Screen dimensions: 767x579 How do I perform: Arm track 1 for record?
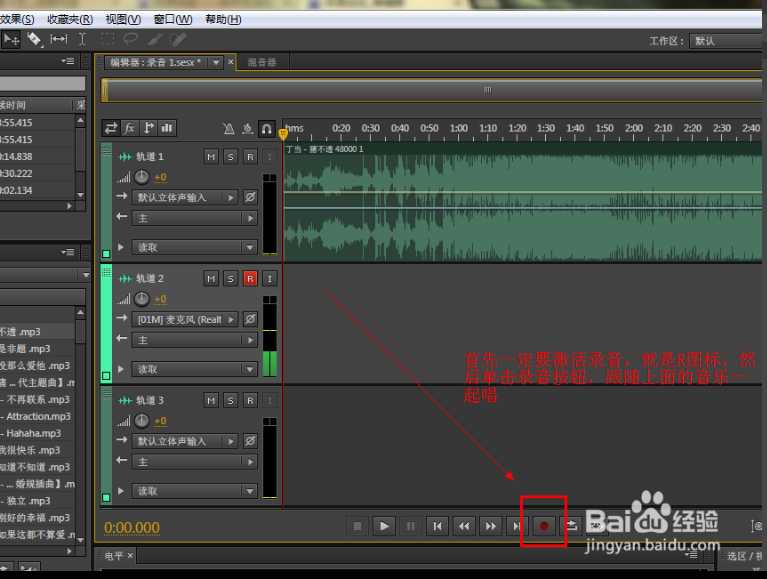coord(250,156)
